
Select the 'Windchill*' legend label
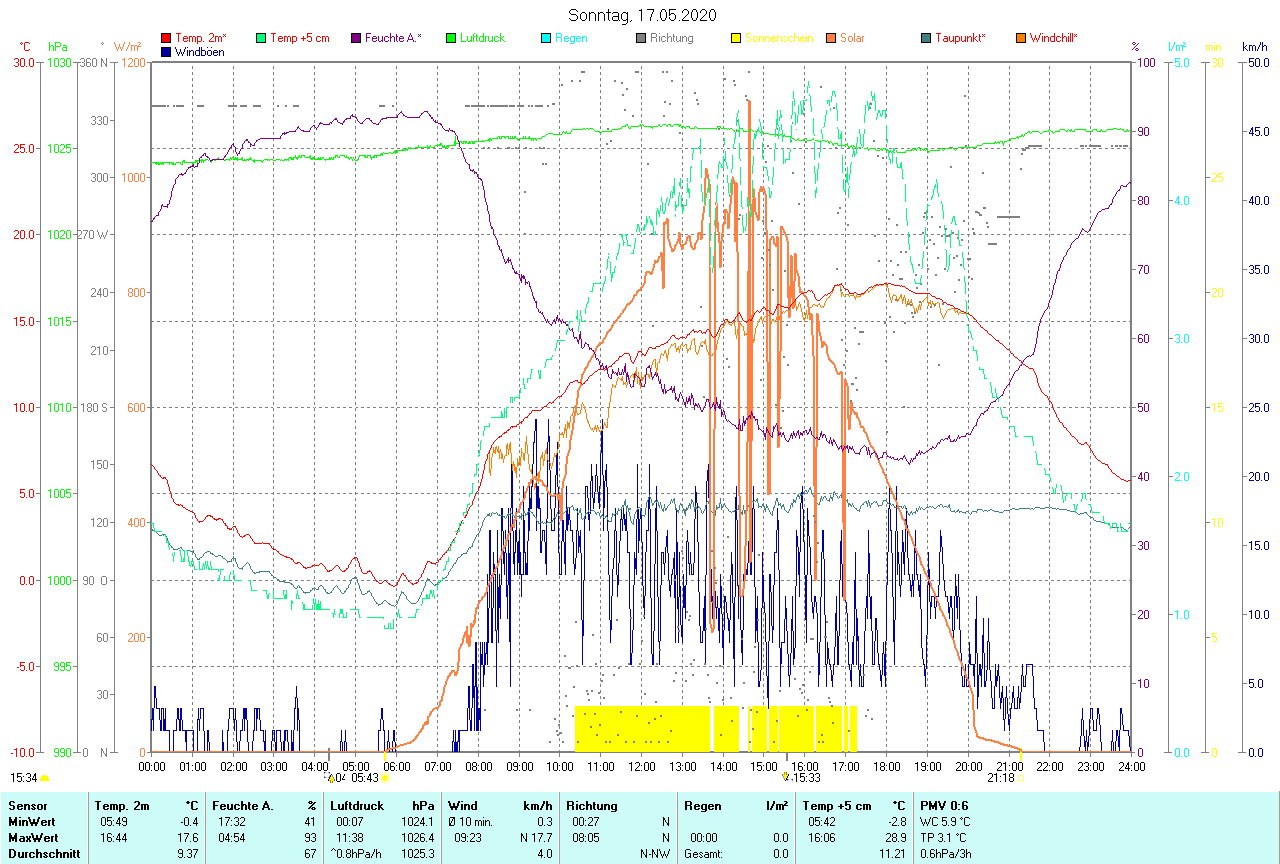click(x=1054, y=38)
